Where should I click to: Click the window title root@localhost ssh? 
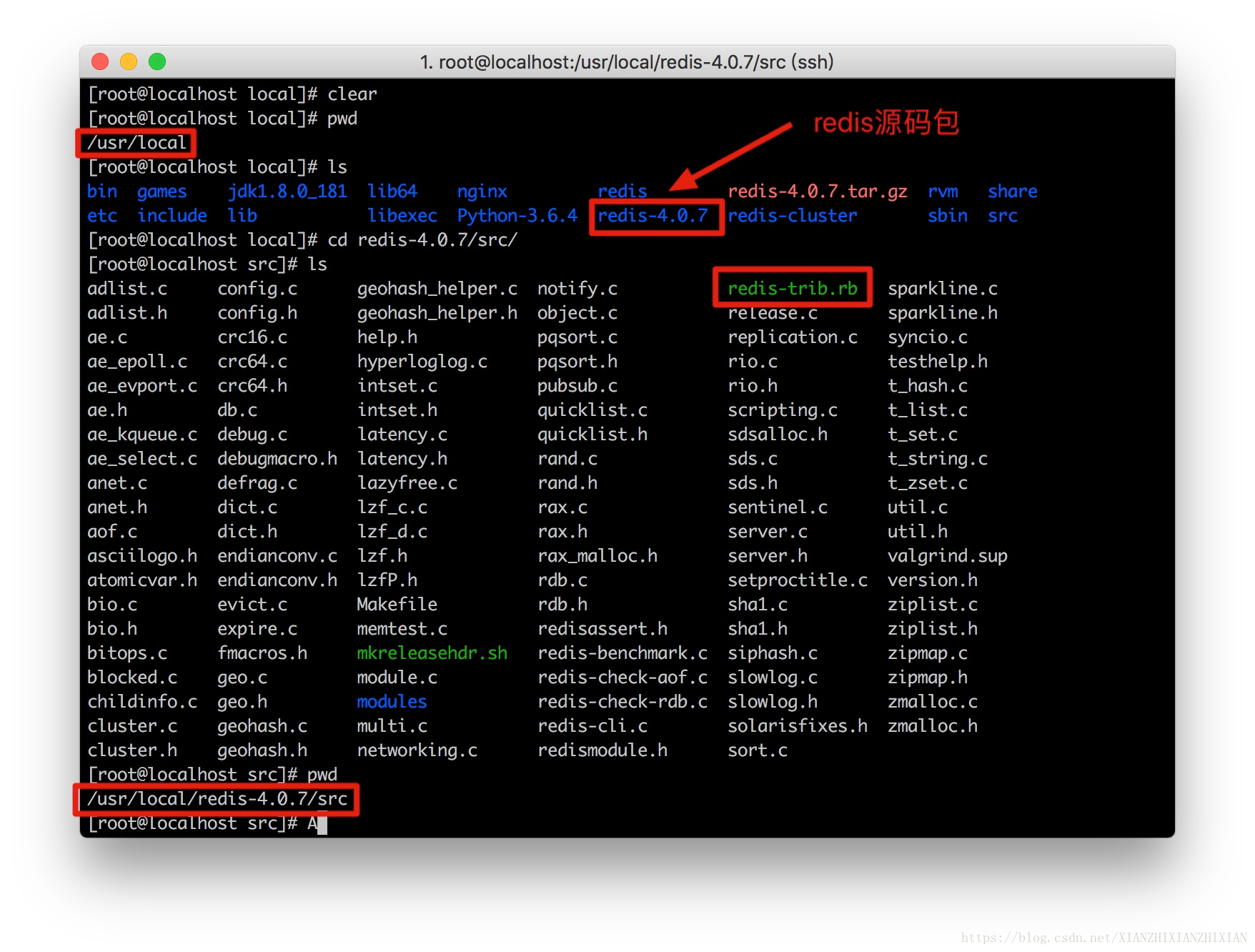pyautogui.click(x=627, y=62)
